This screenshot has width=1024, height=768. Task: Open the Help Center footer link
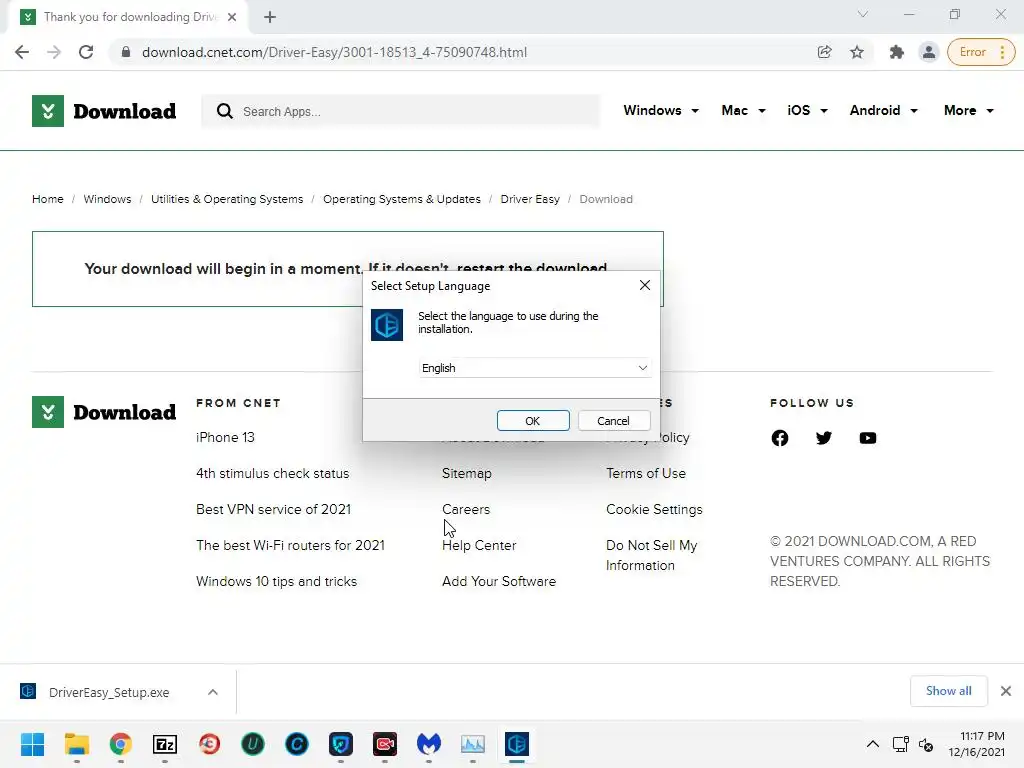coord(479,545)
